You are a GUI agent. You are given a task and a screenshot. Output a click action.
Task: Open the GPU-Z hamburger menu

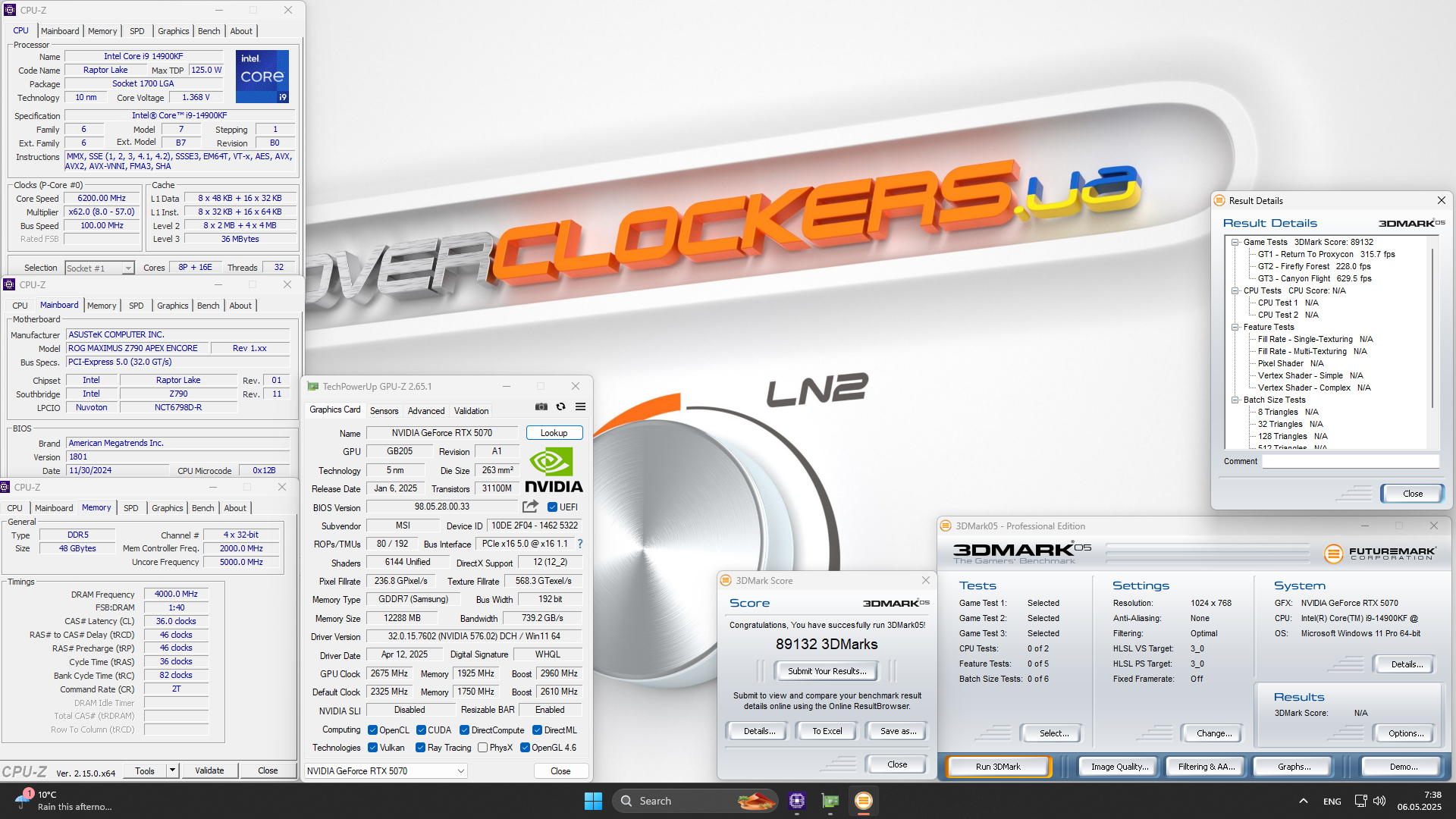[581, 407]
